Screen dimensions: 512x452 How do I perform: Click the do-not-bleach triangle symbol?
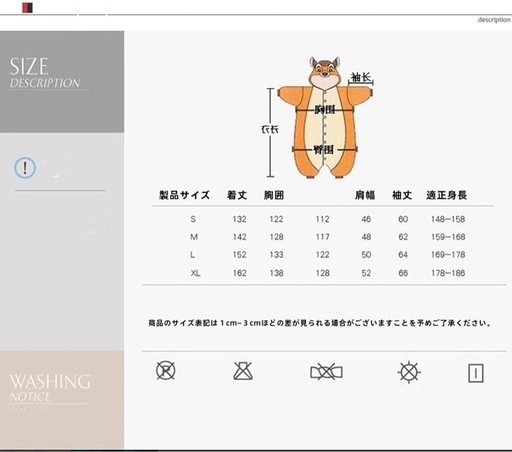(243, 371)
